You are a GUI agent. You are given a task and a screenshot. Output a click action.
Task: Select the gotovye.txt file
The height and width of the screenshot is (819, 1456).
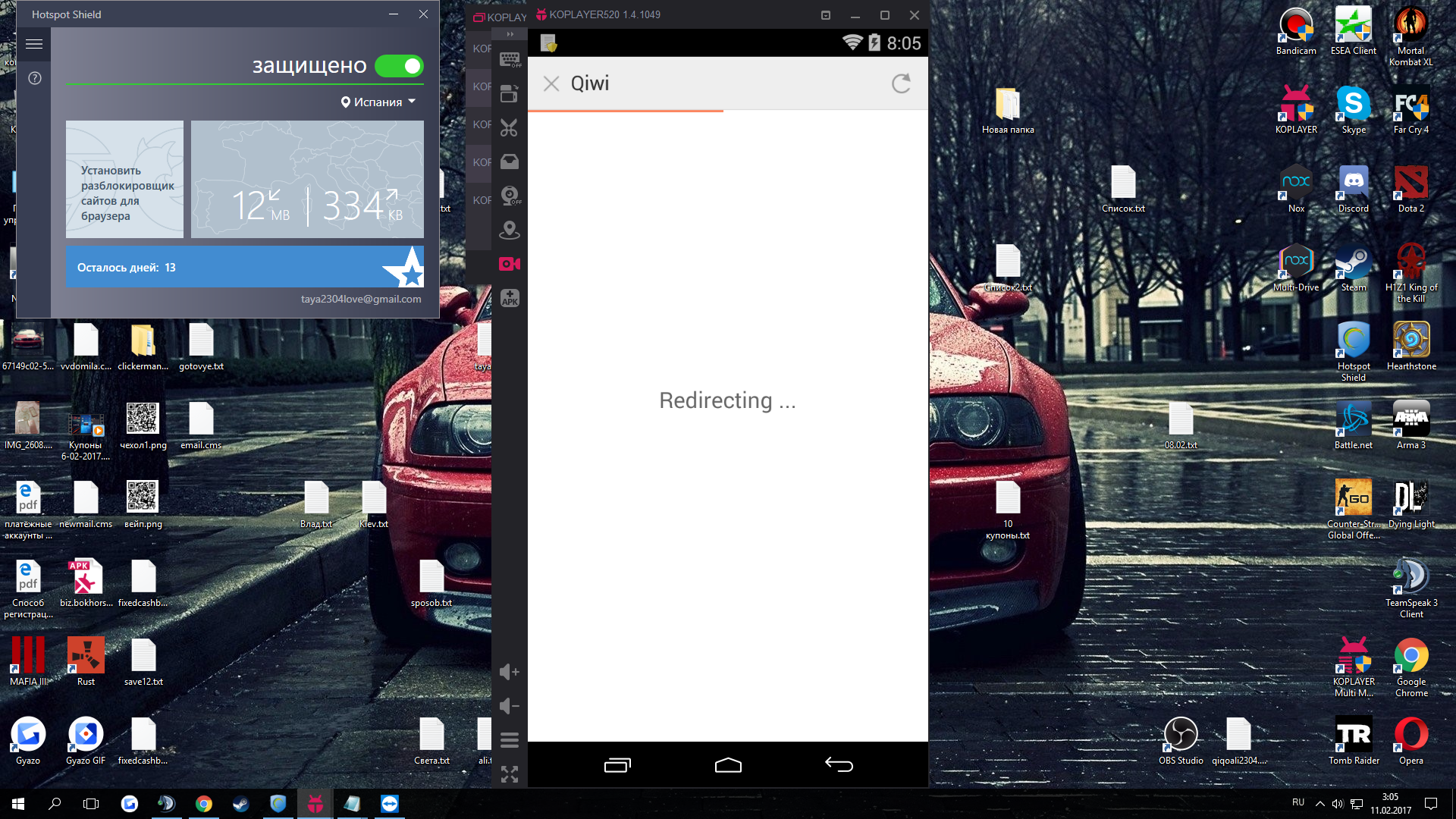coord(201,347)
